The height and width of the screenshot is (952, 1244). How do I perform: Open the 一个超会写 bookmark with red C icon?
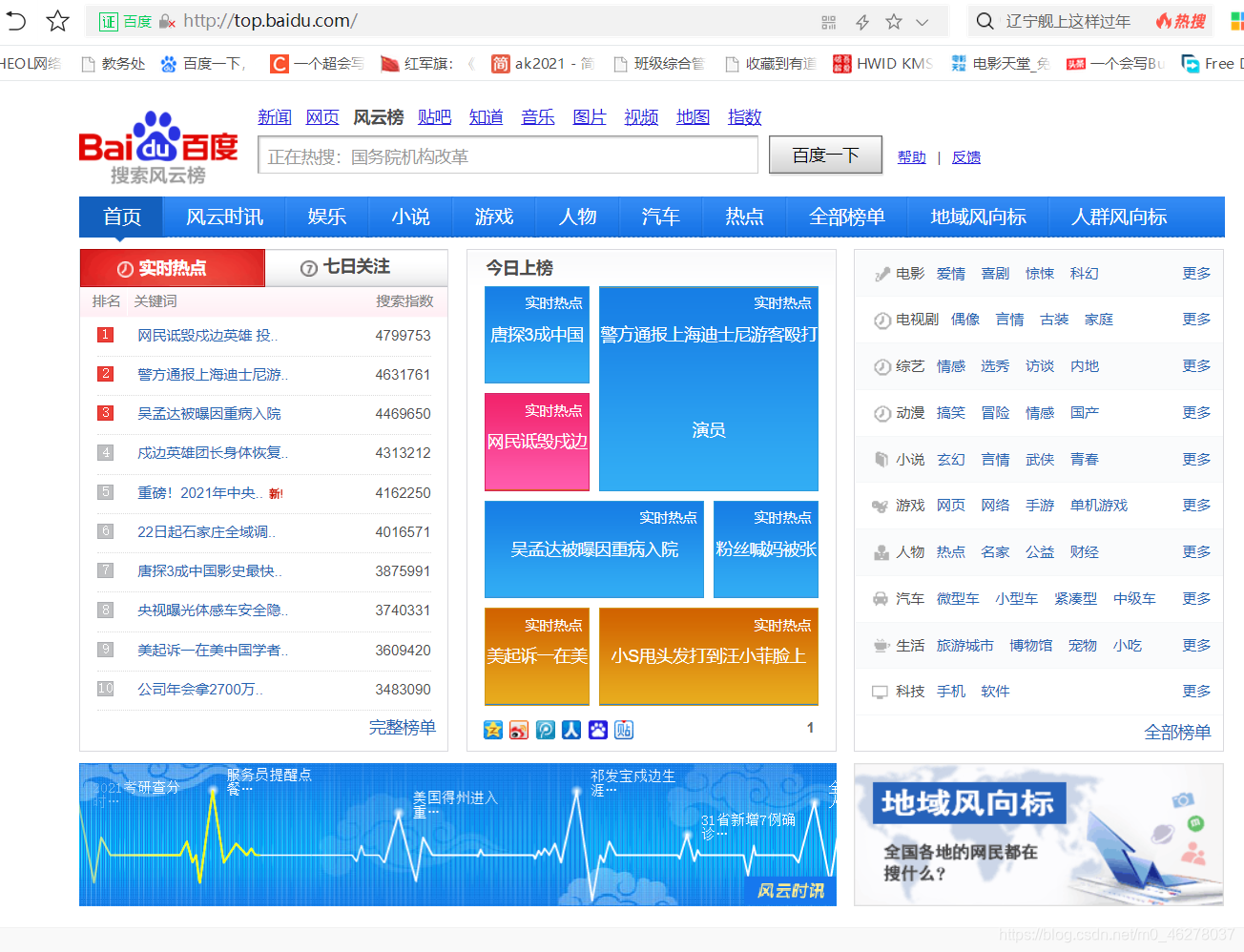tap(317, 63)
